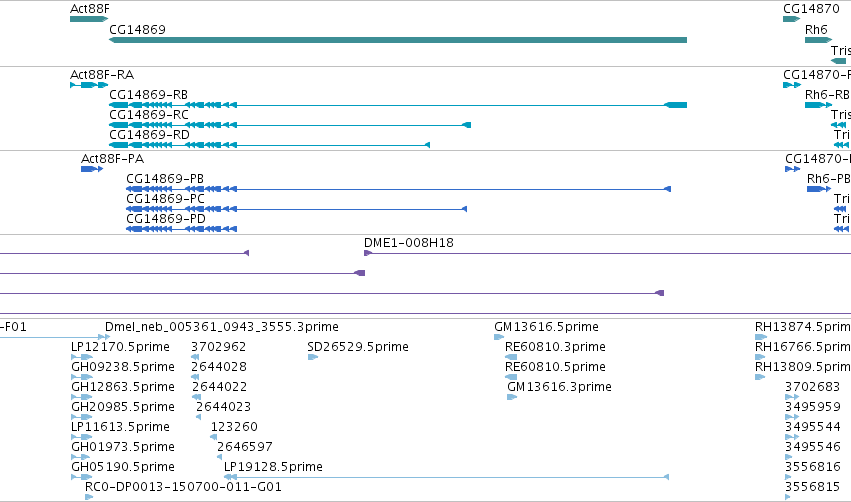This screenshot has height=502, width=851.
Task: Choose transcript CG14869-RD
Action: click(149, 134)
